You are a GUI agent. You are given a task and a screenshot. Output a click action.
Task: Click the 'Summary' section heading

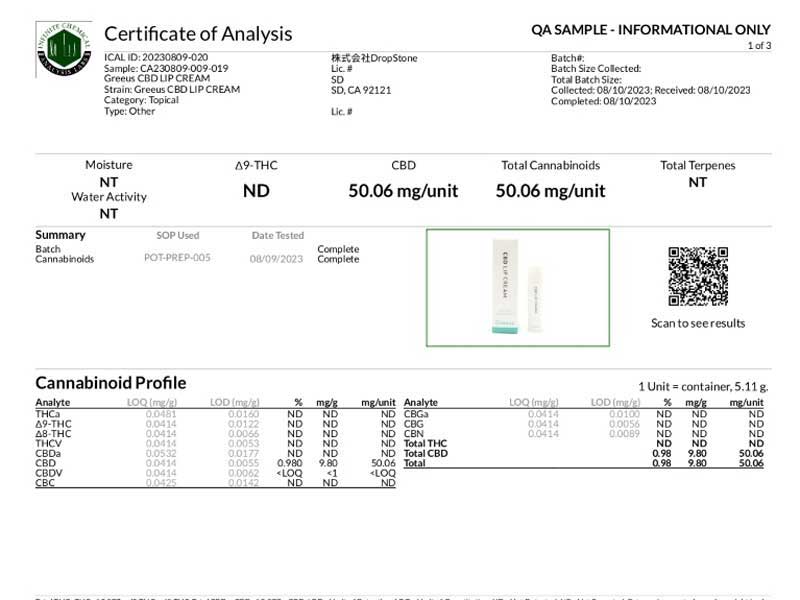pos(60,235)
